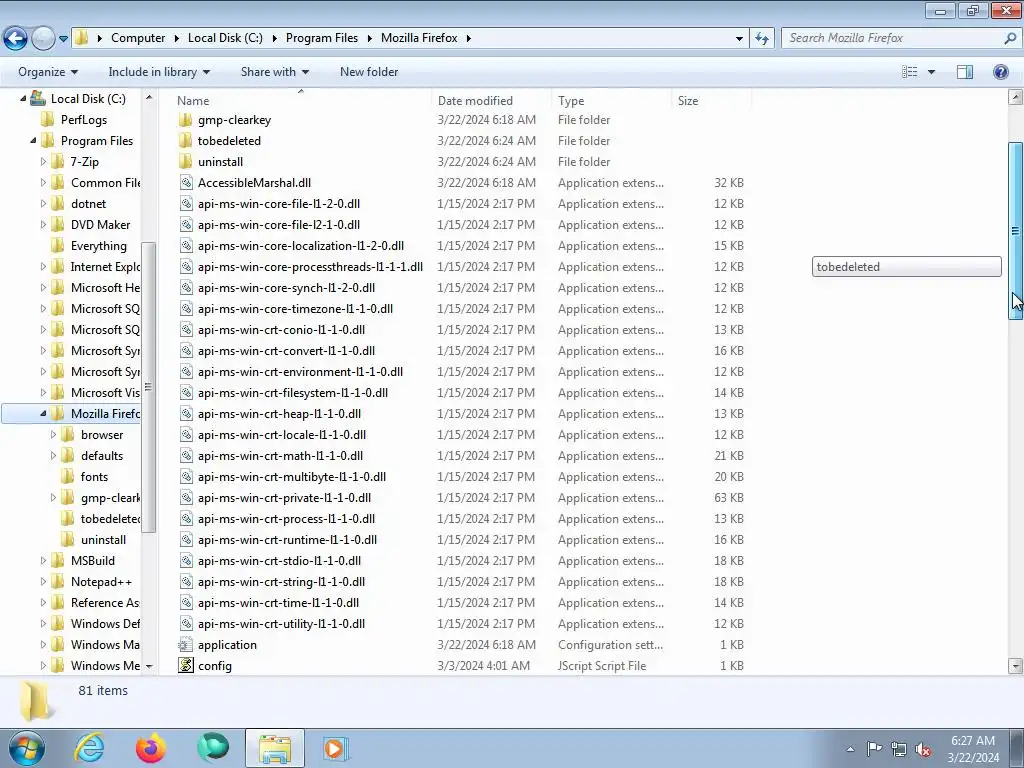Image resolution: width=1024 pixels, height=768 pixels.
Task: Open Internet Explorer from the taskbar
Action: (x=89, y=748)
